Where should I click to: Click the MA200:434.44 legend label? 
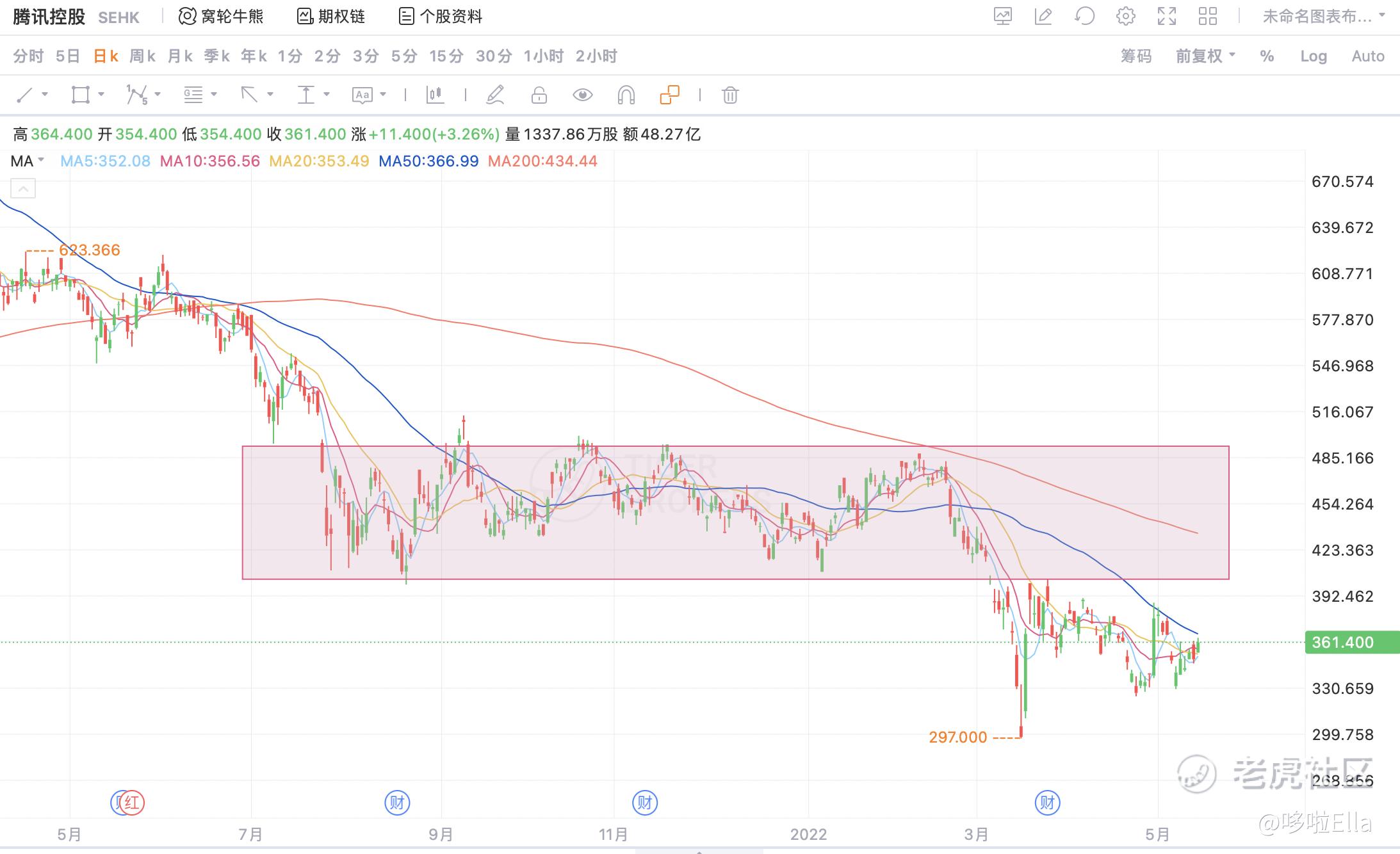(x=542, y=161)
